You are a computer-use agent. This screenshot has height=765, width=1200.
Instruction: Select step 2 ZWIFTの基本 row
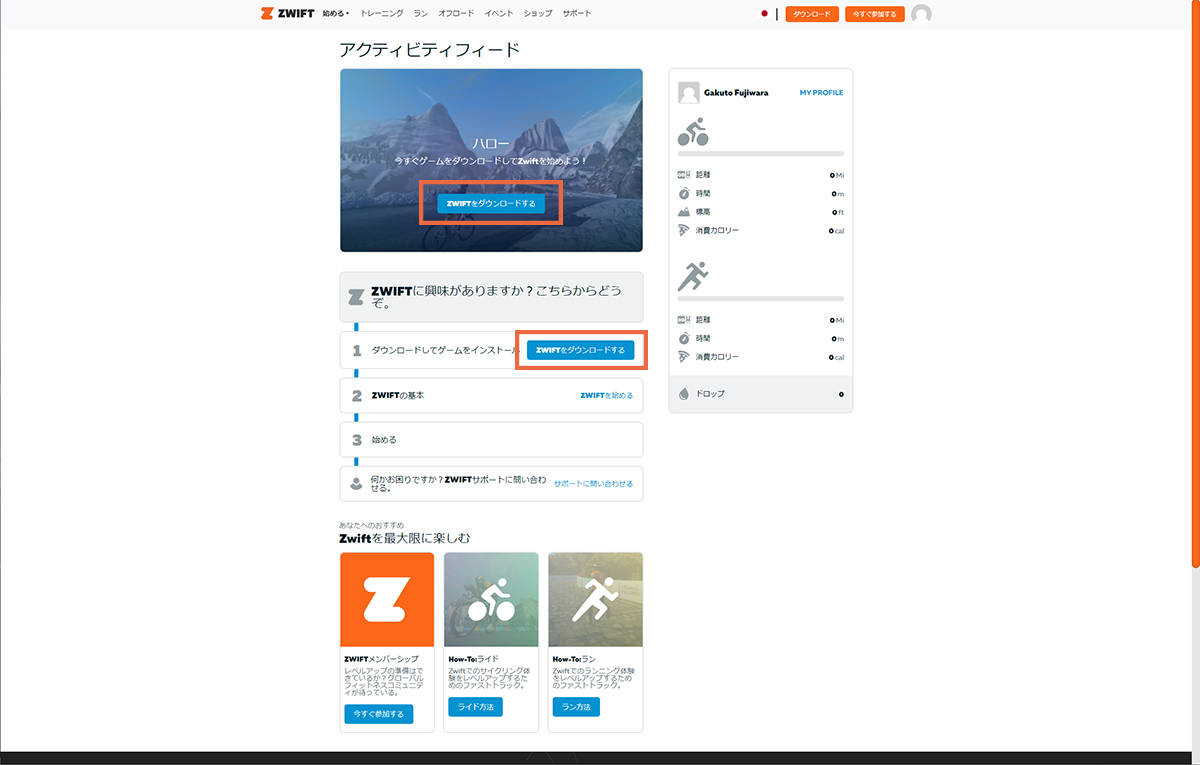pos(491,395)
